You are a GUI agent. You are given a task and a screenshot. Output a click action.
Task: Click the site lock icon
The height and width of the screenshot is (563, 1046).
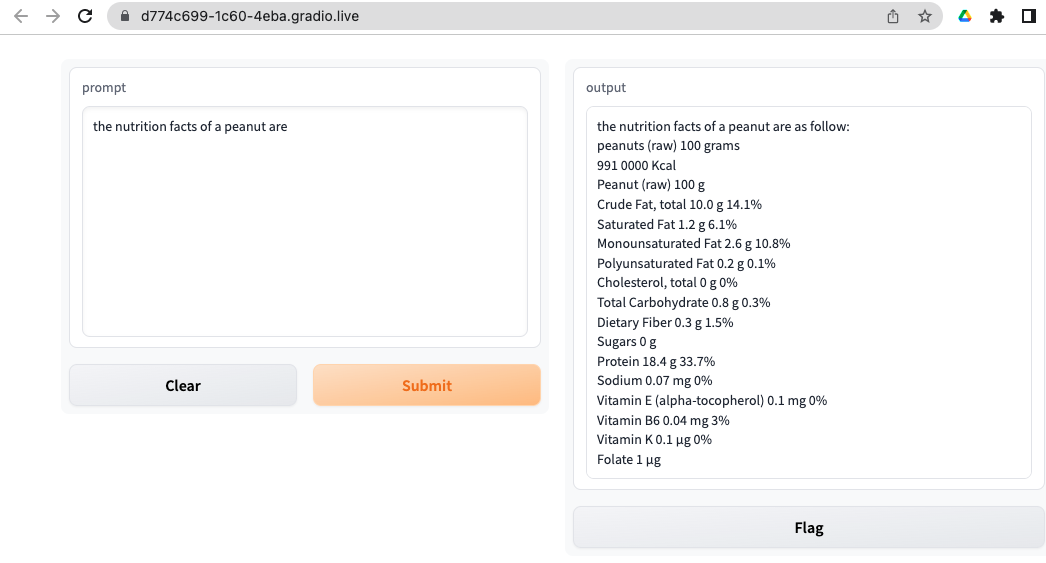click(125, 16)
